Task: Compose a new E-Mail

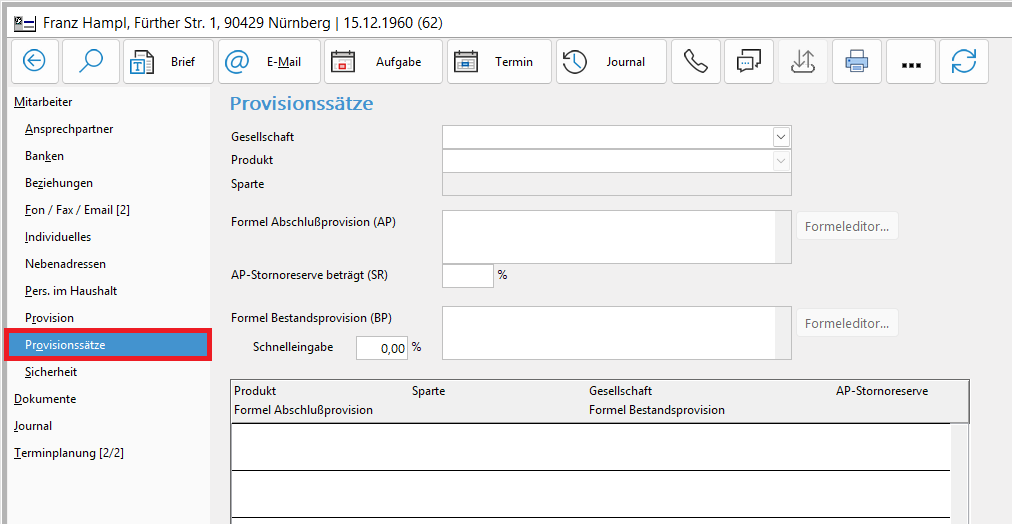Action: click(269, 62)
